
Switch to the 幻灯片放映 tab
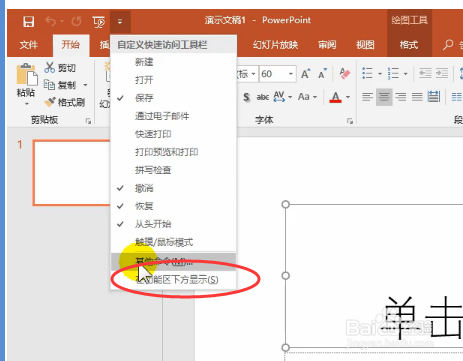(275, 45)
